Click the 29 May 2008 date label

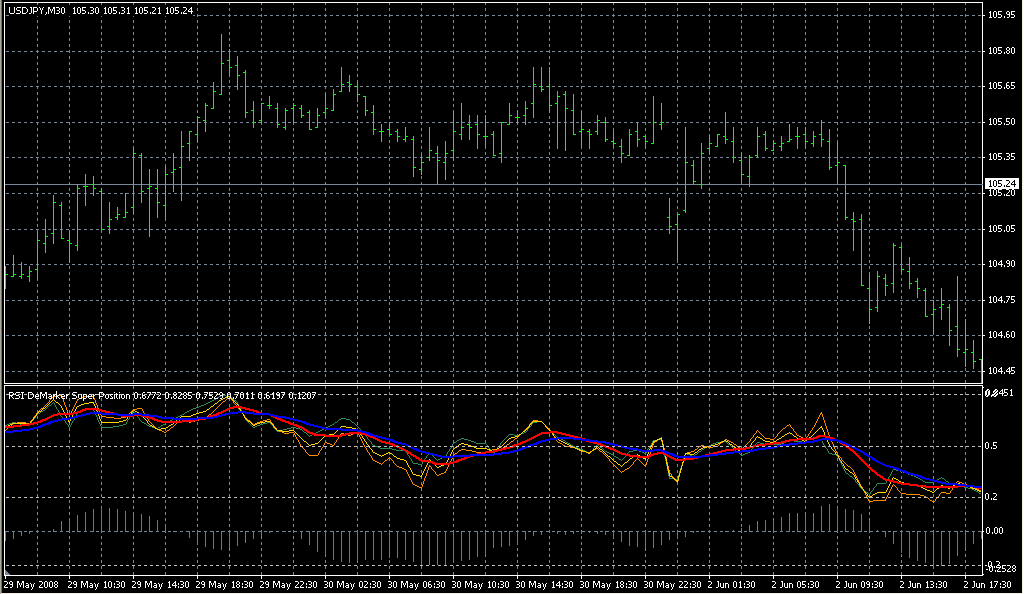(30, 584)
